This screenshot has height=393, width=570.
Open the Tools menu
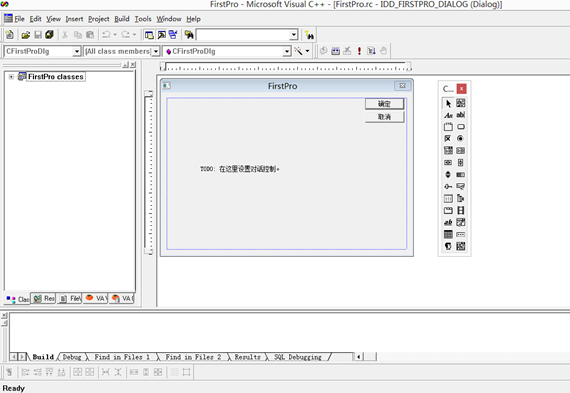(143, 19)
